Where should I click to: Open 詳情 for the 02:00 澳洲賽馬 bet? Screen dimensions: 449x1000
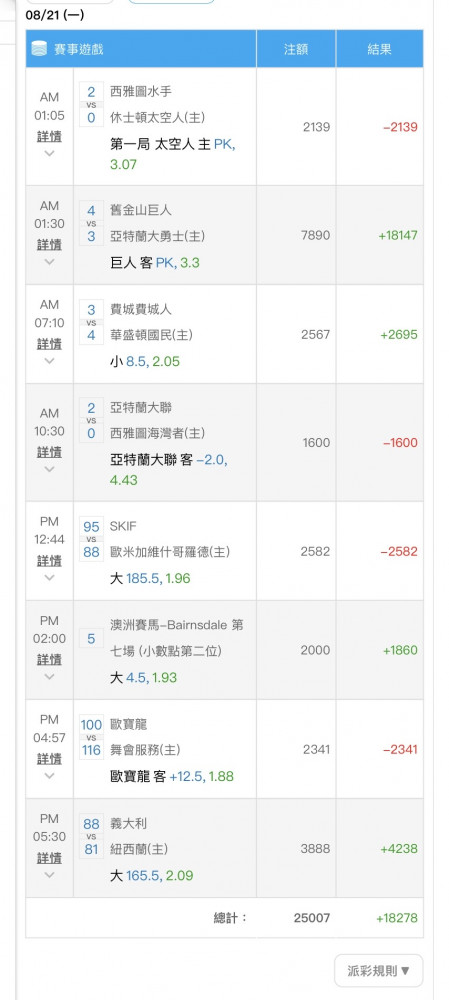tap(49, 659)
